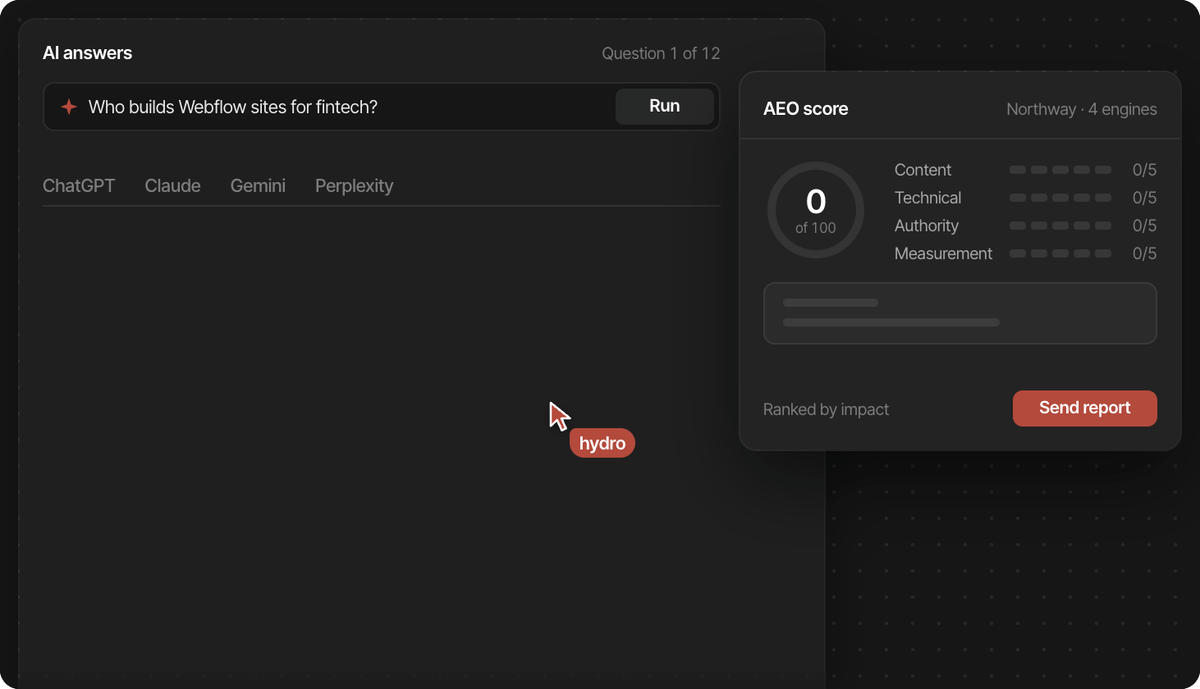This screenshot has height=689, width=1200.
Task: Click the Run button
Action: (664, 106)
